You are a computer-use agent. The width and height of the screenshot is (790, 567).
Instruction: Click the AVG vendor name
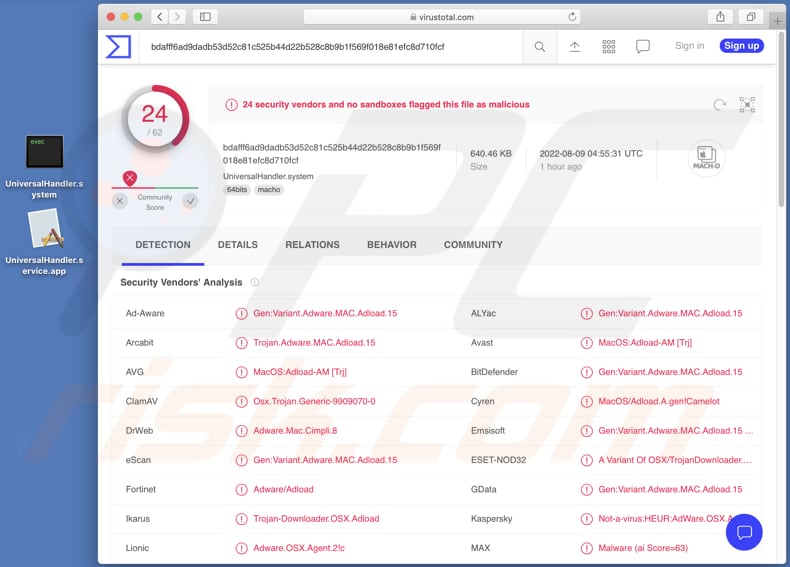click(135, 372)
